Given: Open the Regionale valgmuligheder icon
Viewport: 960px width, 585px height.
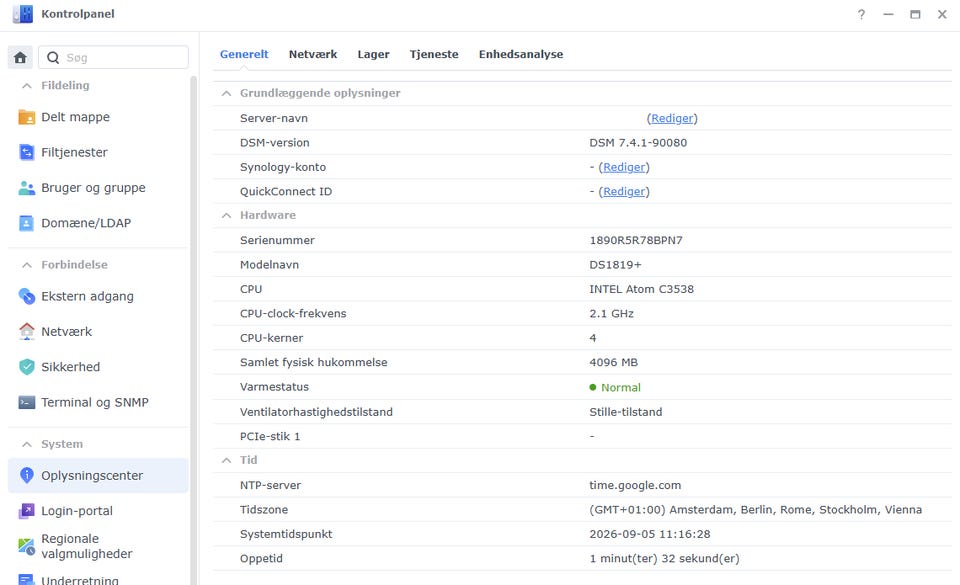Looking at the screenshot, I should point(26,546).
